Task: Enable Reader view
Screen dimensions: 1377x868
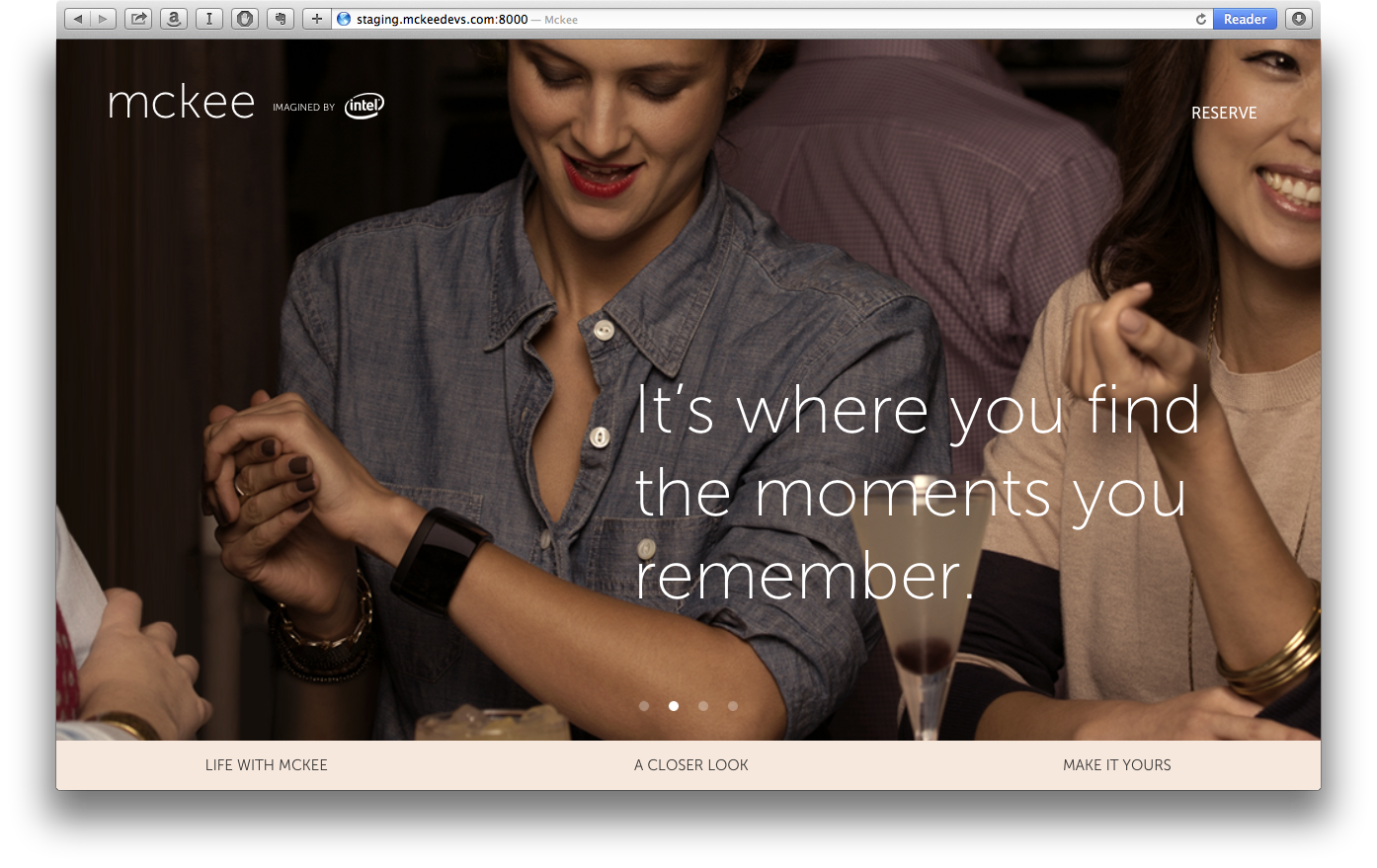Action: [x=1244, y=18]
